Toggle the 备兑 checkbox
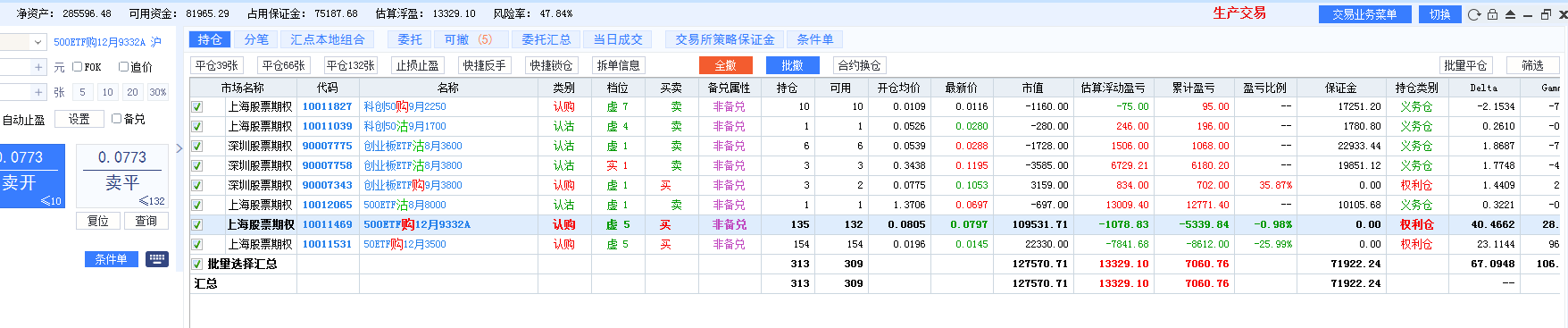The image size is (1568, 328). 116,118
